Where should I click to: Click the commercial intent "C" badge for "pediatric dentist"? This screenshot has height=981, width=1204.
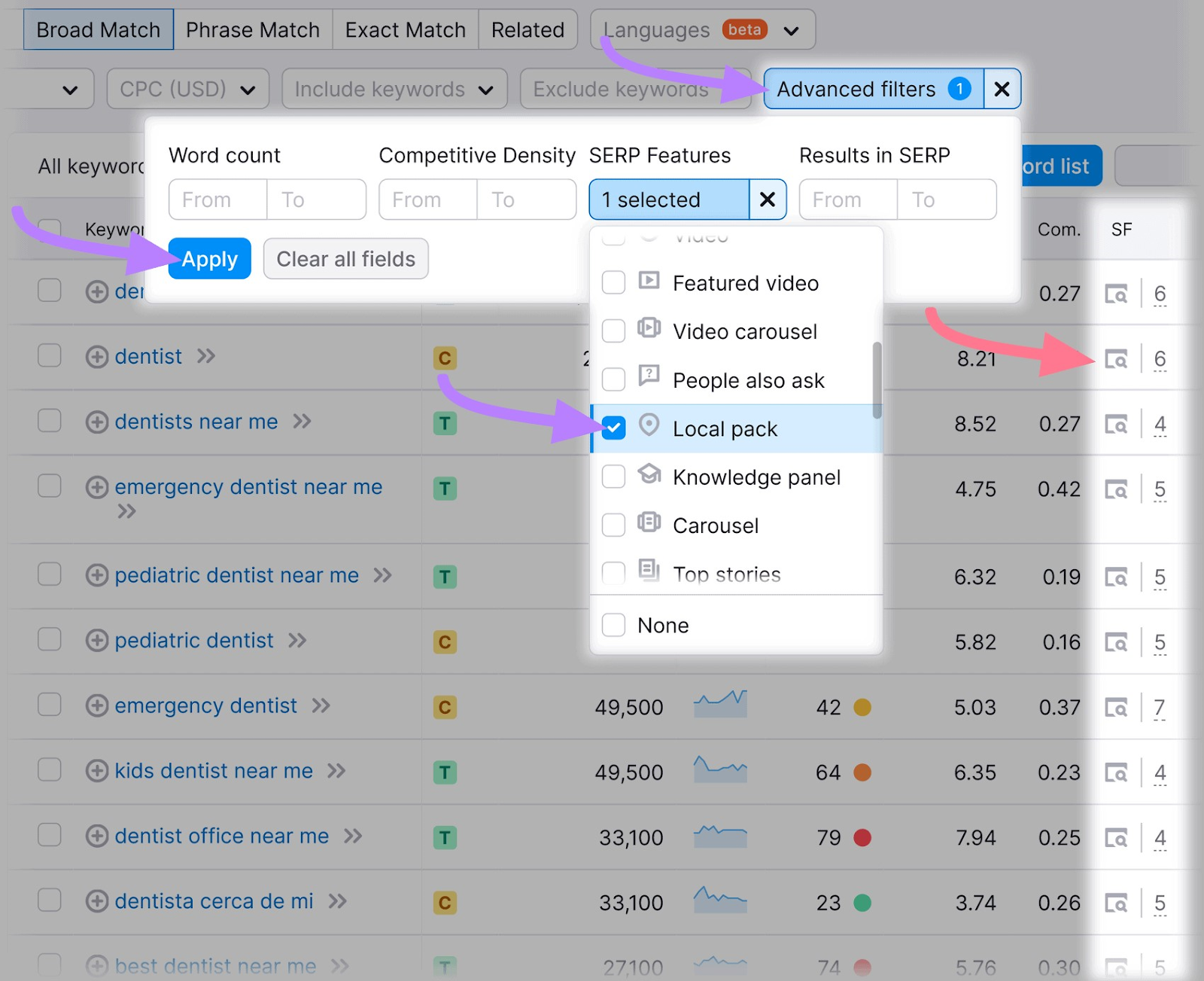pyautogui.click(x=445, y=641)
